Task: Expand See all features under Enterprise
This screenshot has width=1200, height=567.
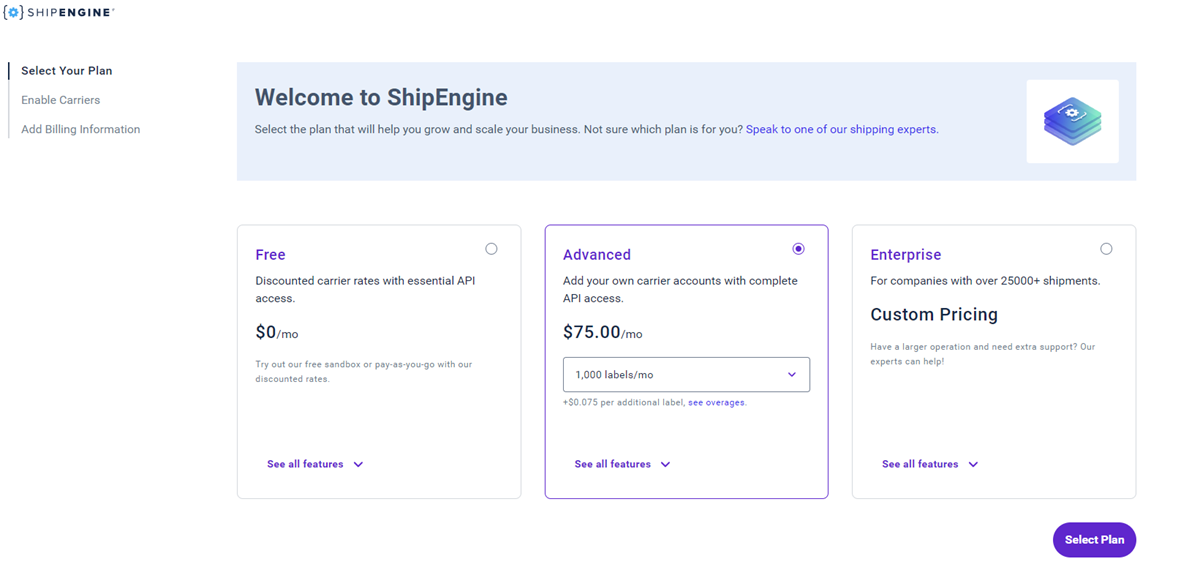Action: [x=930, y=464]
